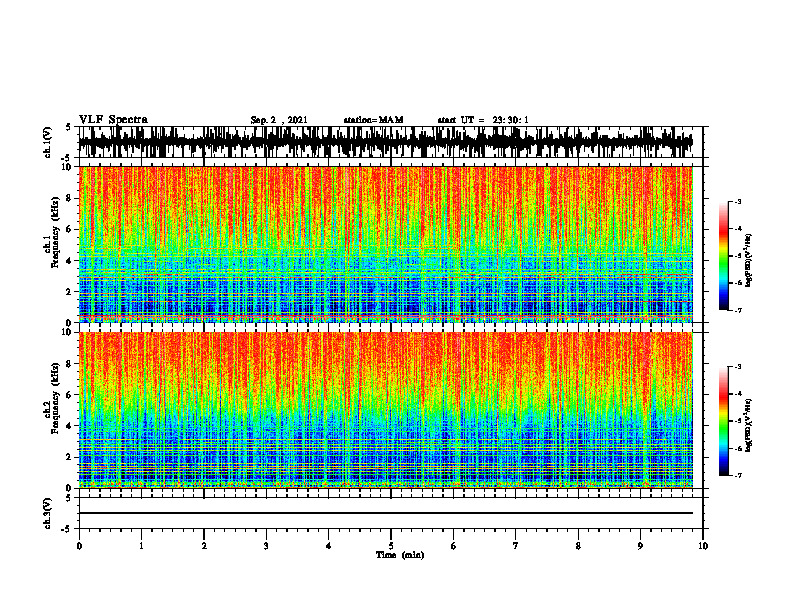Click the ch.1 colorbar log(PSD) unit label

pyautogui.click(x=749, y=260)
